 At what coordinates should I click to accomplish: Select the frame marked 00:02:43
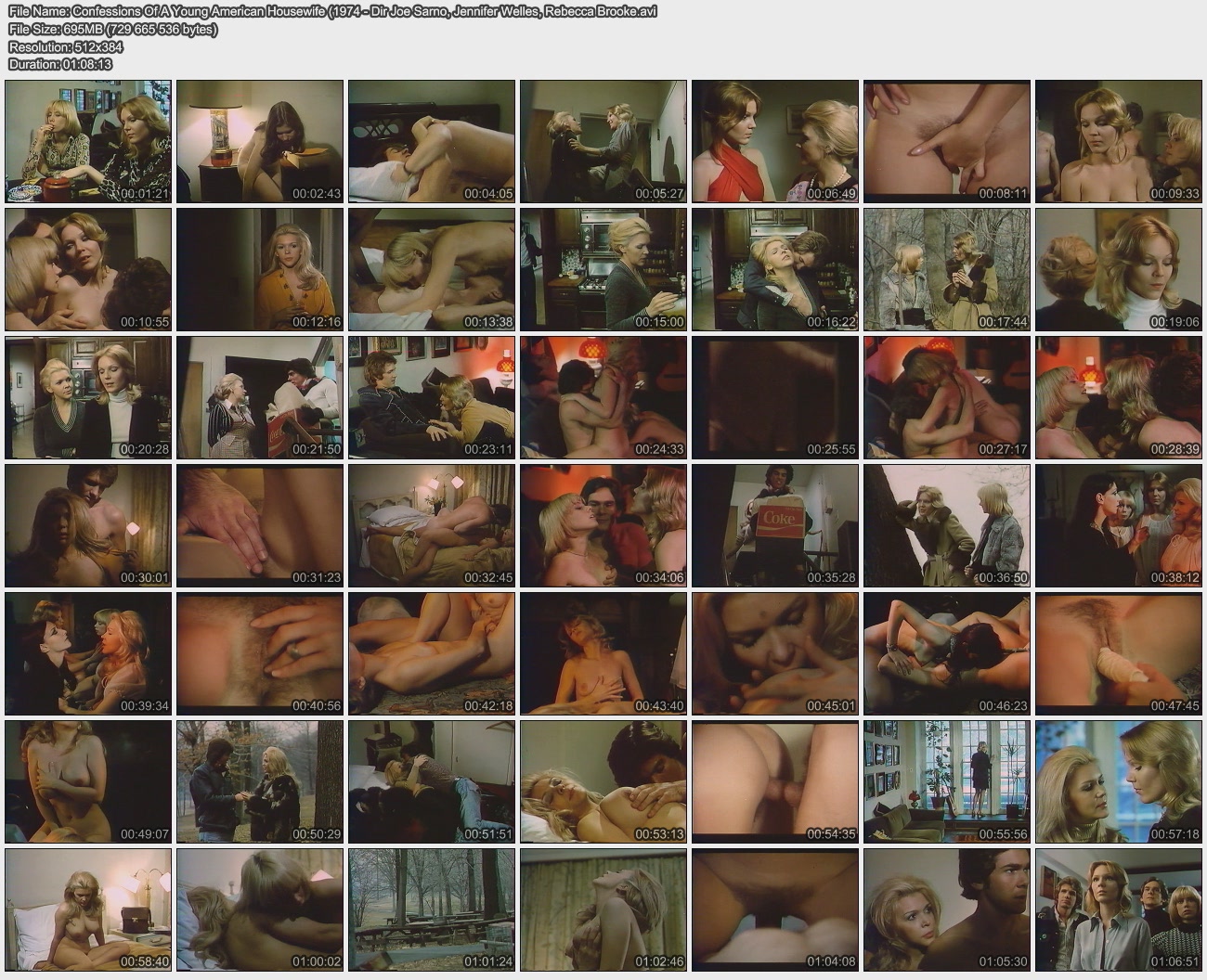click(x=260, y=141)
